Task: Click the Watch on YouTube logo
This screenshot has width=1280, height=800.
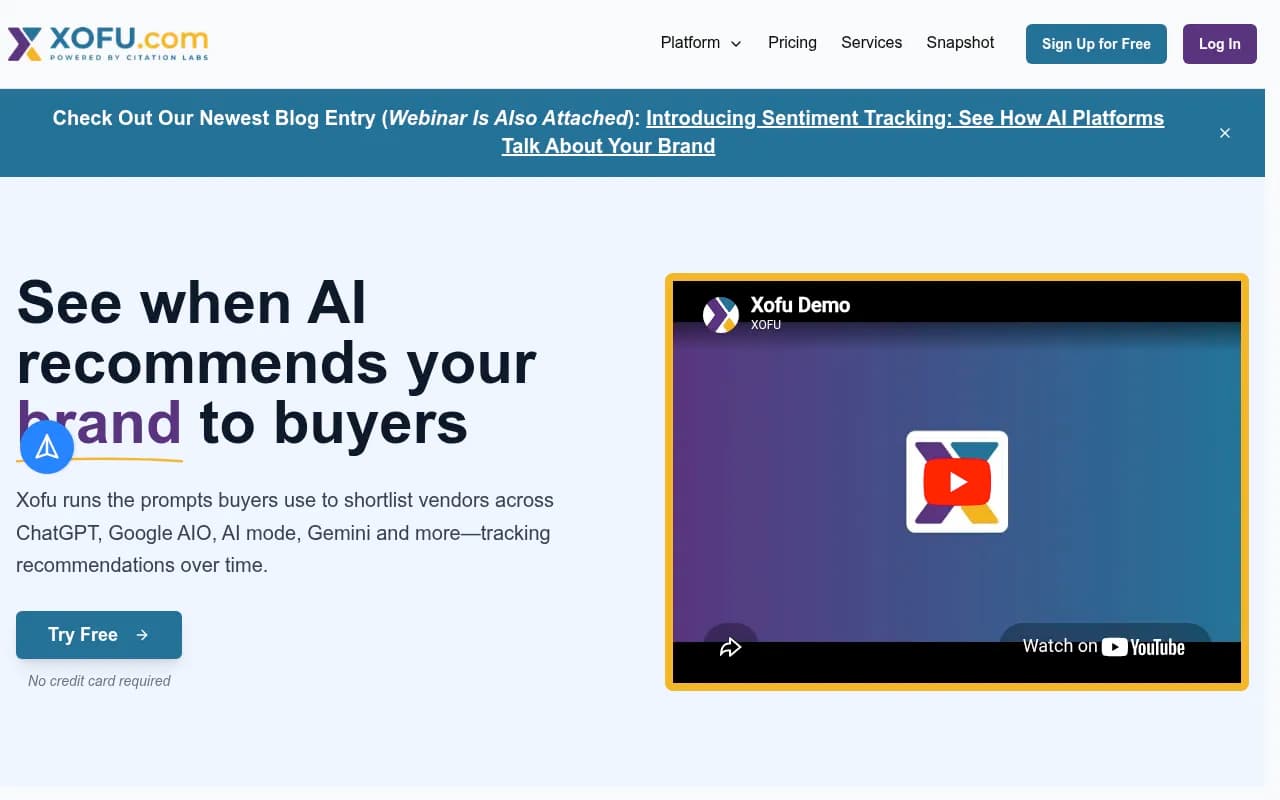Action: (x=1104, y=646)
